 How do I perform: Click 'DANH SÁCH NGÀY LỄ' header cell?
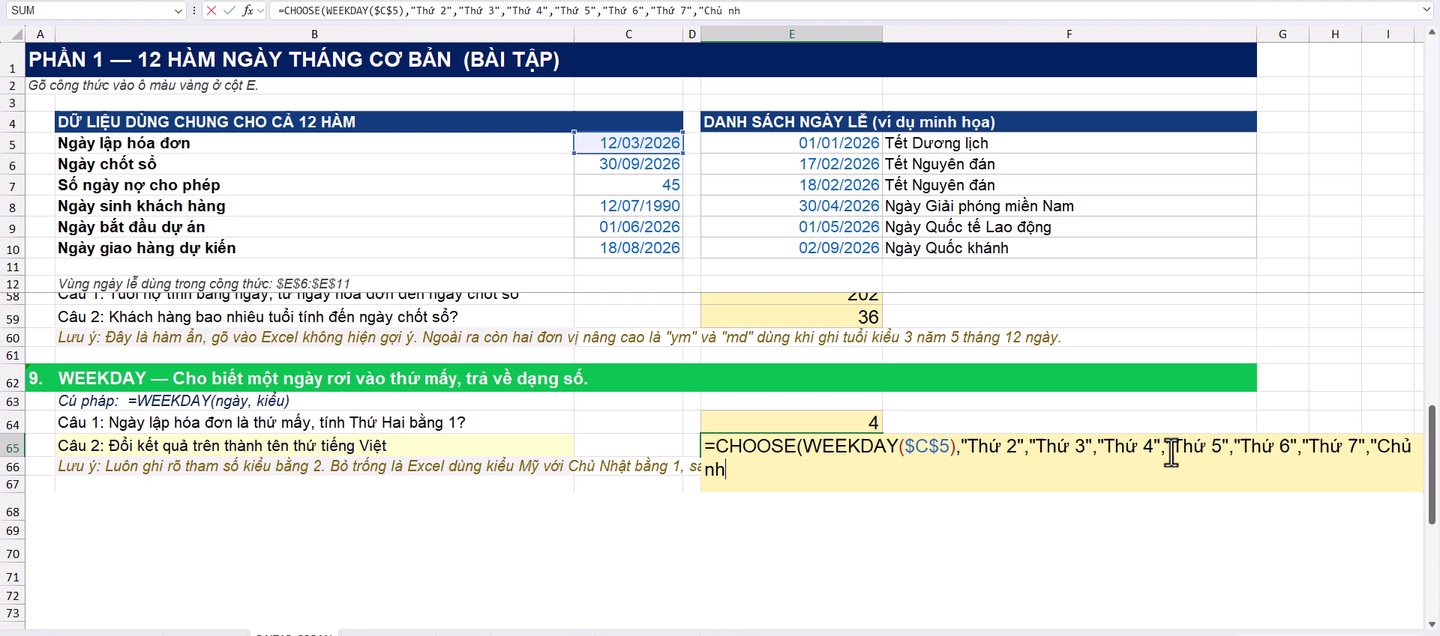(x=978, y=122)
